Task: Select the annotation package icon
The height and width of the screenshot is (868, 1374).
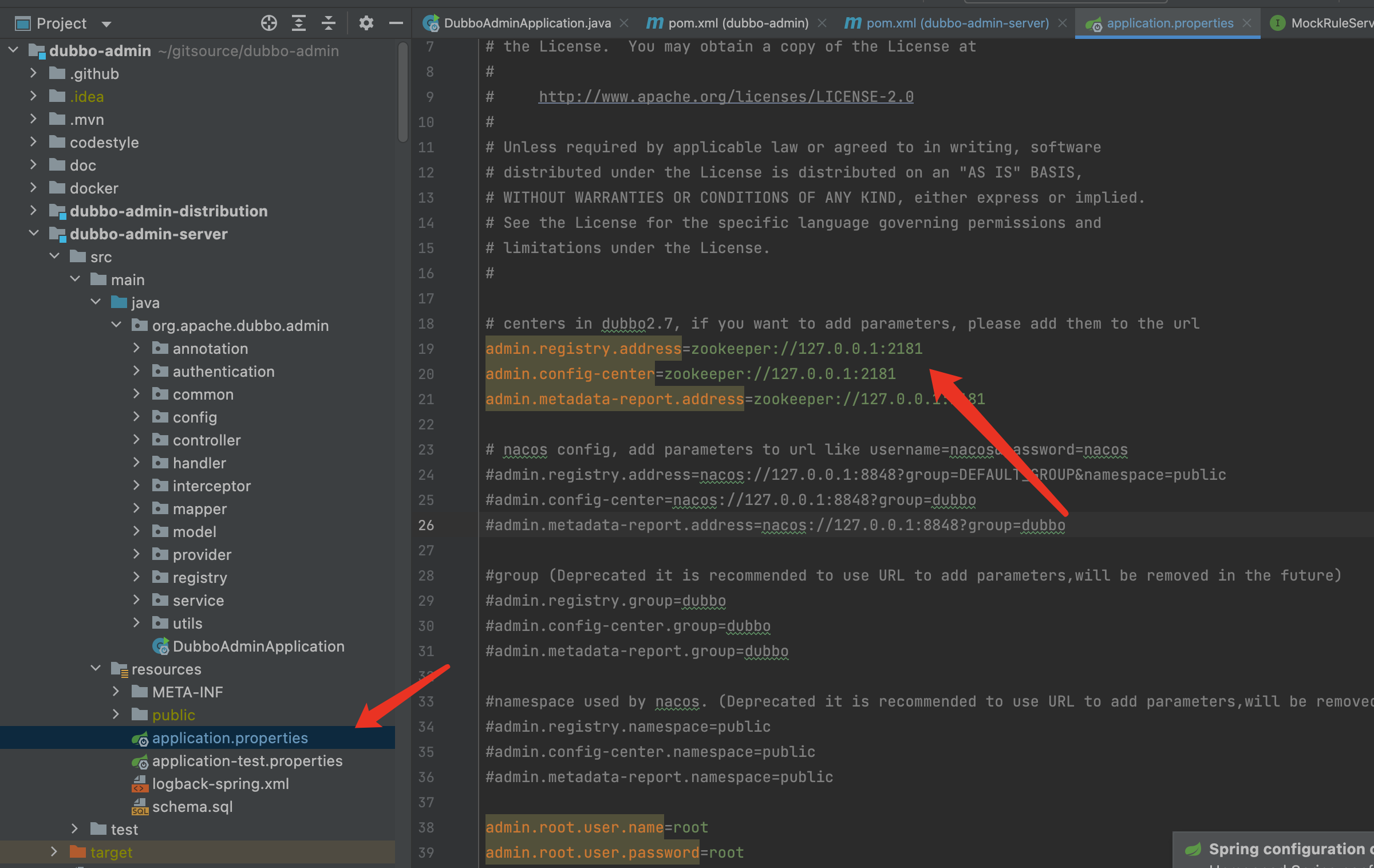Action: [x=160, y=348]
